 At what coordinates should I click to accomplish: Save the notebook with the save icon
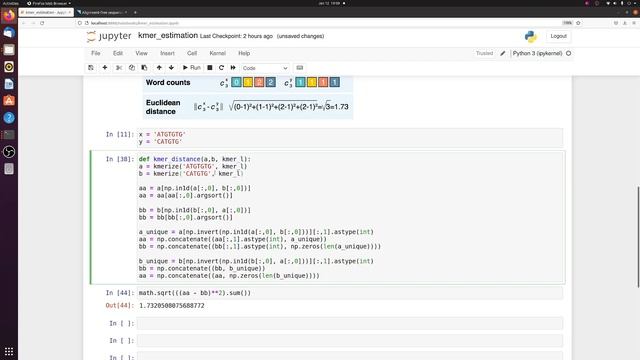coord(91,68)
